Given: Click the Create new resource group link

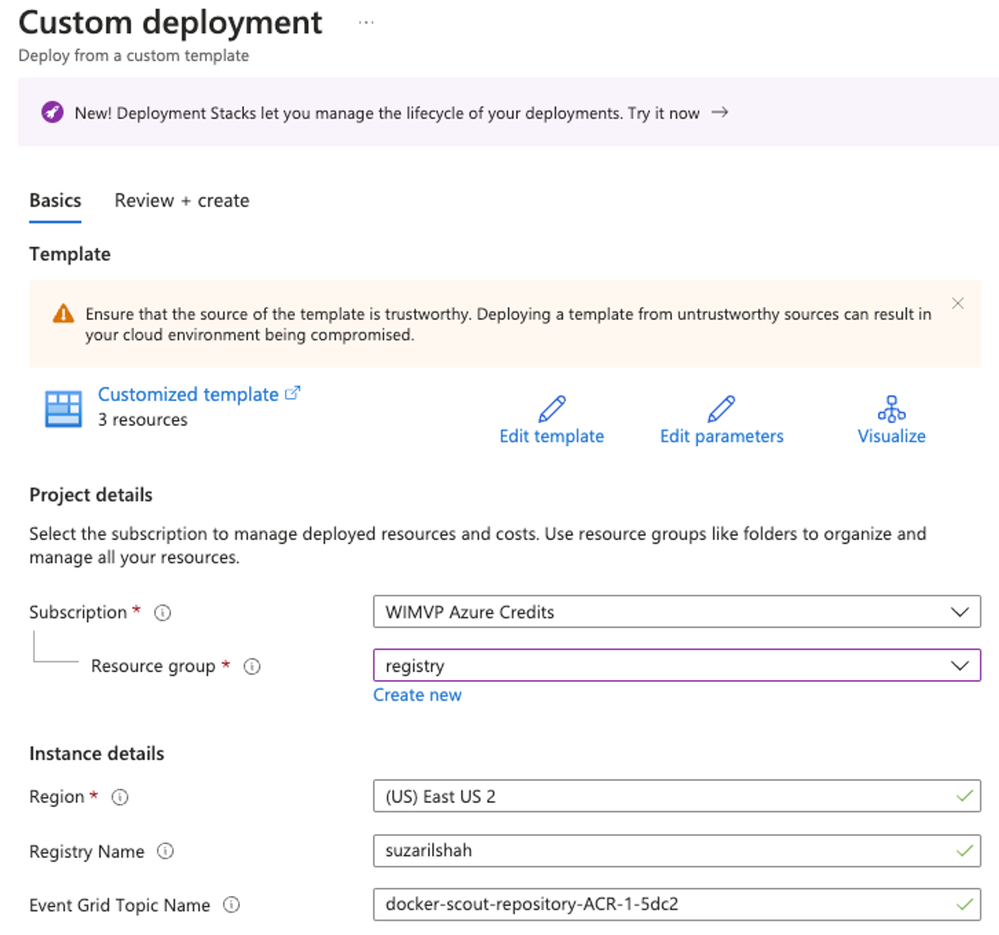Looking at the screenshot, I should coord(417,695).
